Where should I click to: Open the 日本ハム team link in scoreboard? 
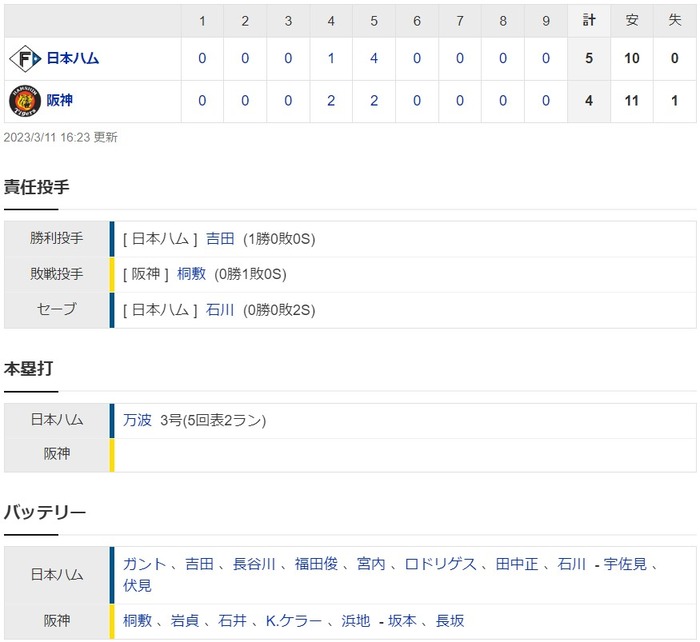coord(73,58)
